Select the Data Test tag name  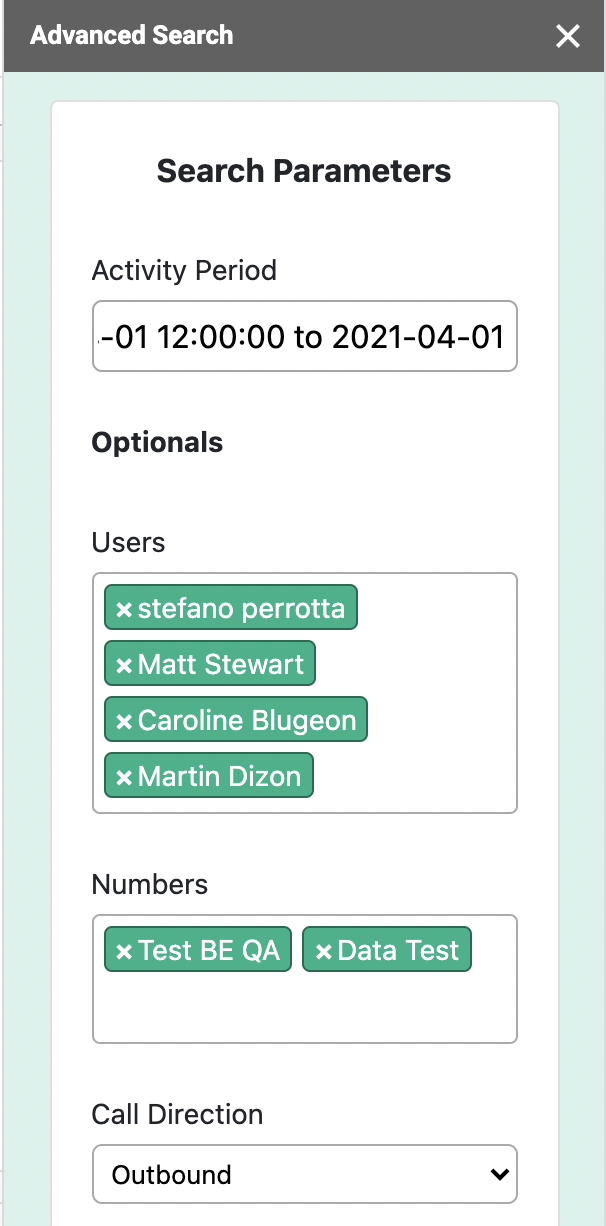coord(398,951)
